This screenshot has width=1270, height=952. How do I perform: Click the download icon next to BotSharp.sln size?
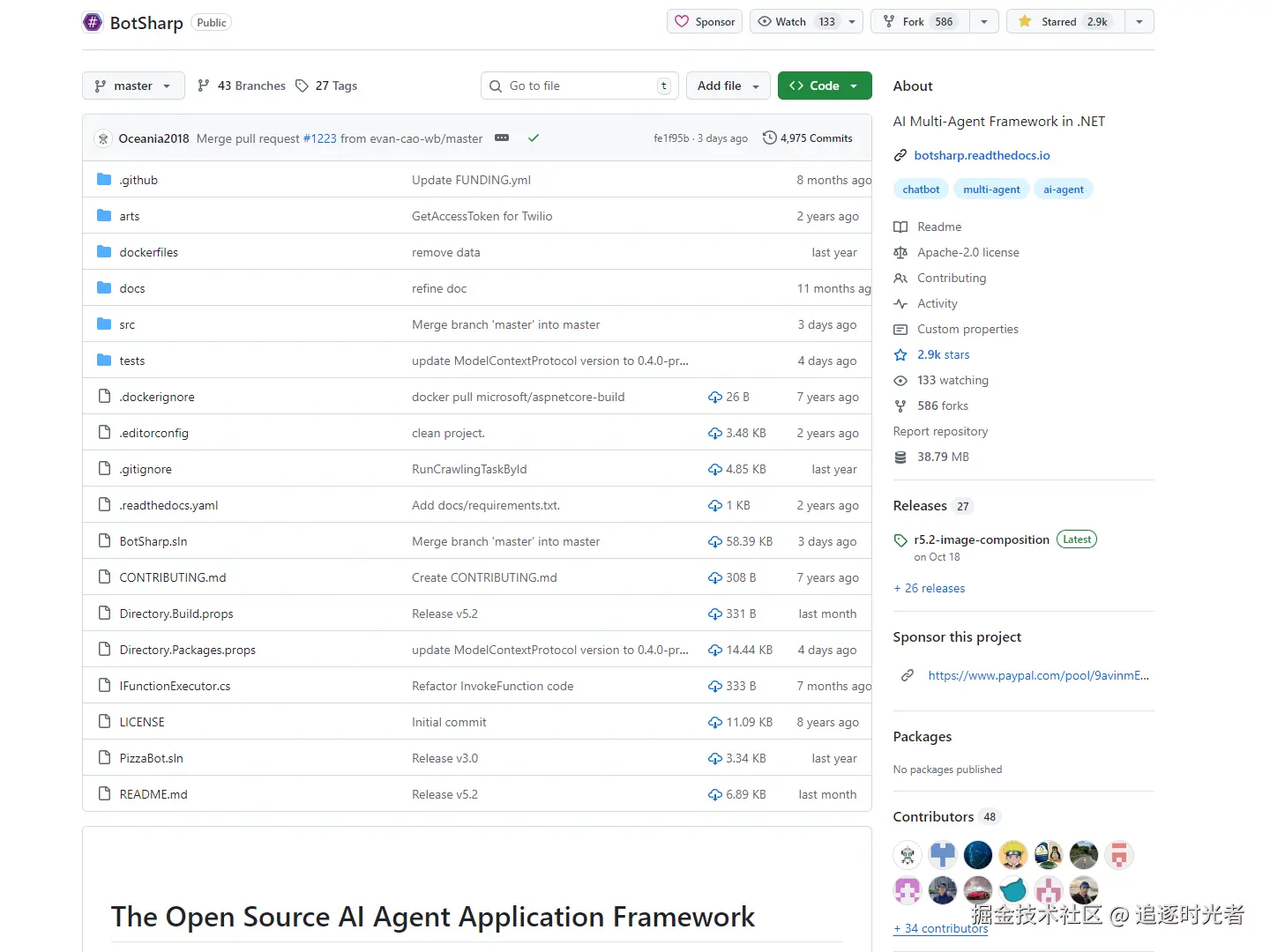coord(715,542)
